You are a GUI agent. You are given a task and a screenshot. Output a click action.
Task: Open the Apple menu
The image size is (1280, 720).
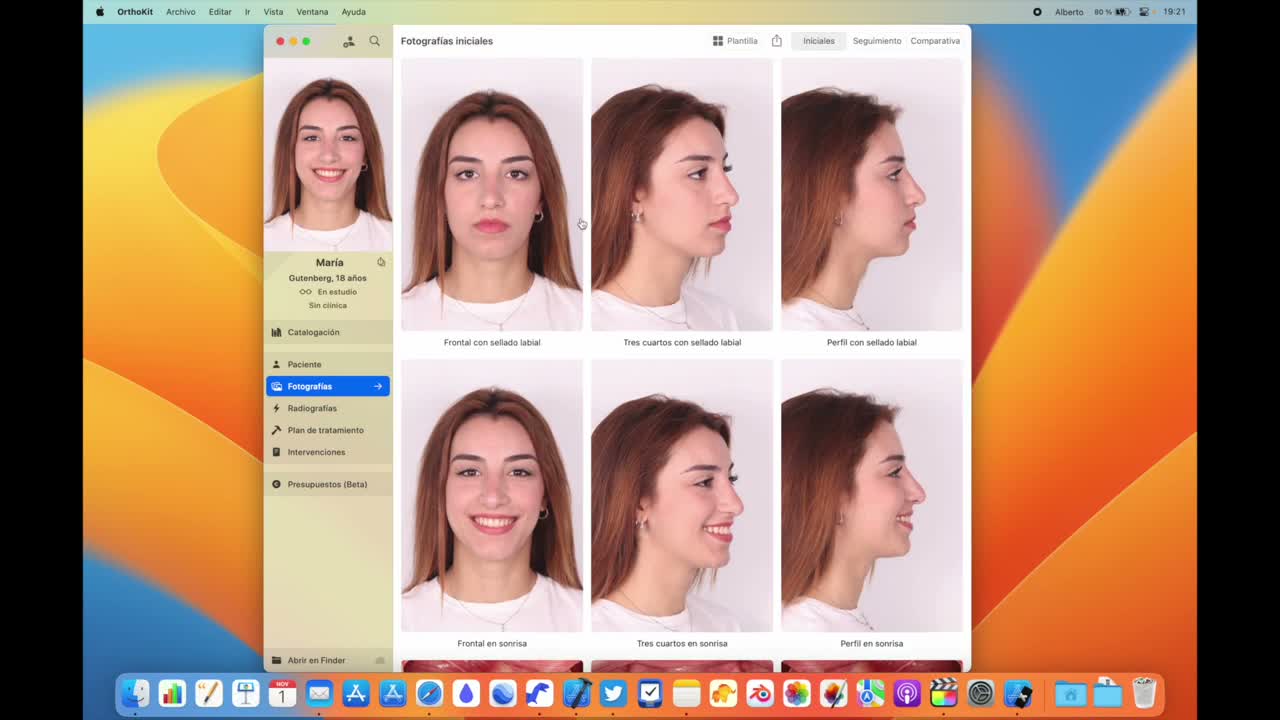point(100,12)
